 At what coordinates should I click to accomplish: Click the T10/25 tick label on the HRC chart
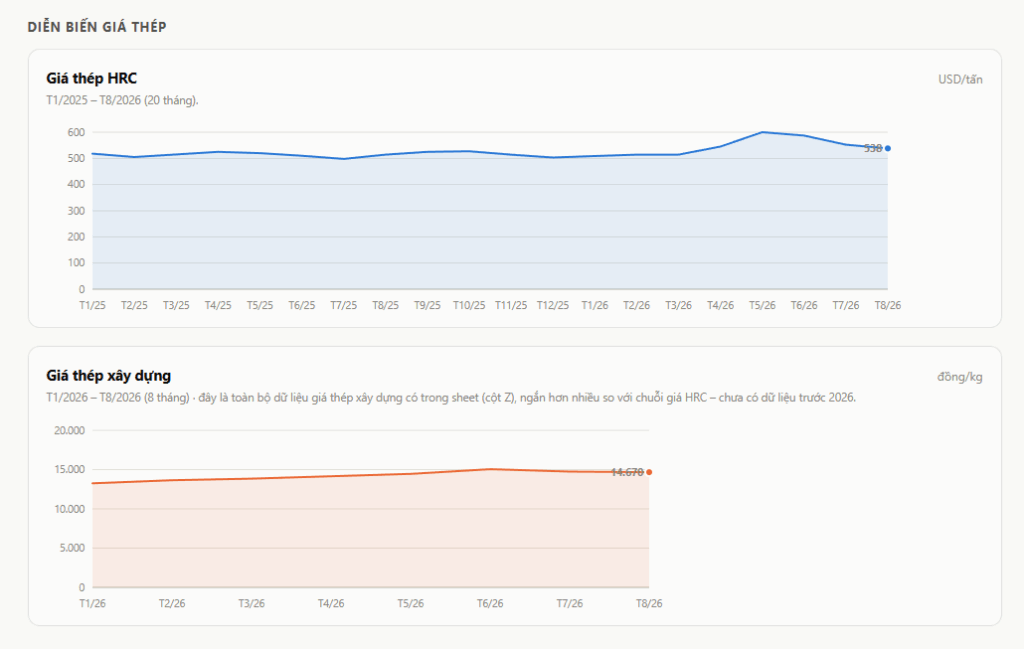click(x=469, y=306)
